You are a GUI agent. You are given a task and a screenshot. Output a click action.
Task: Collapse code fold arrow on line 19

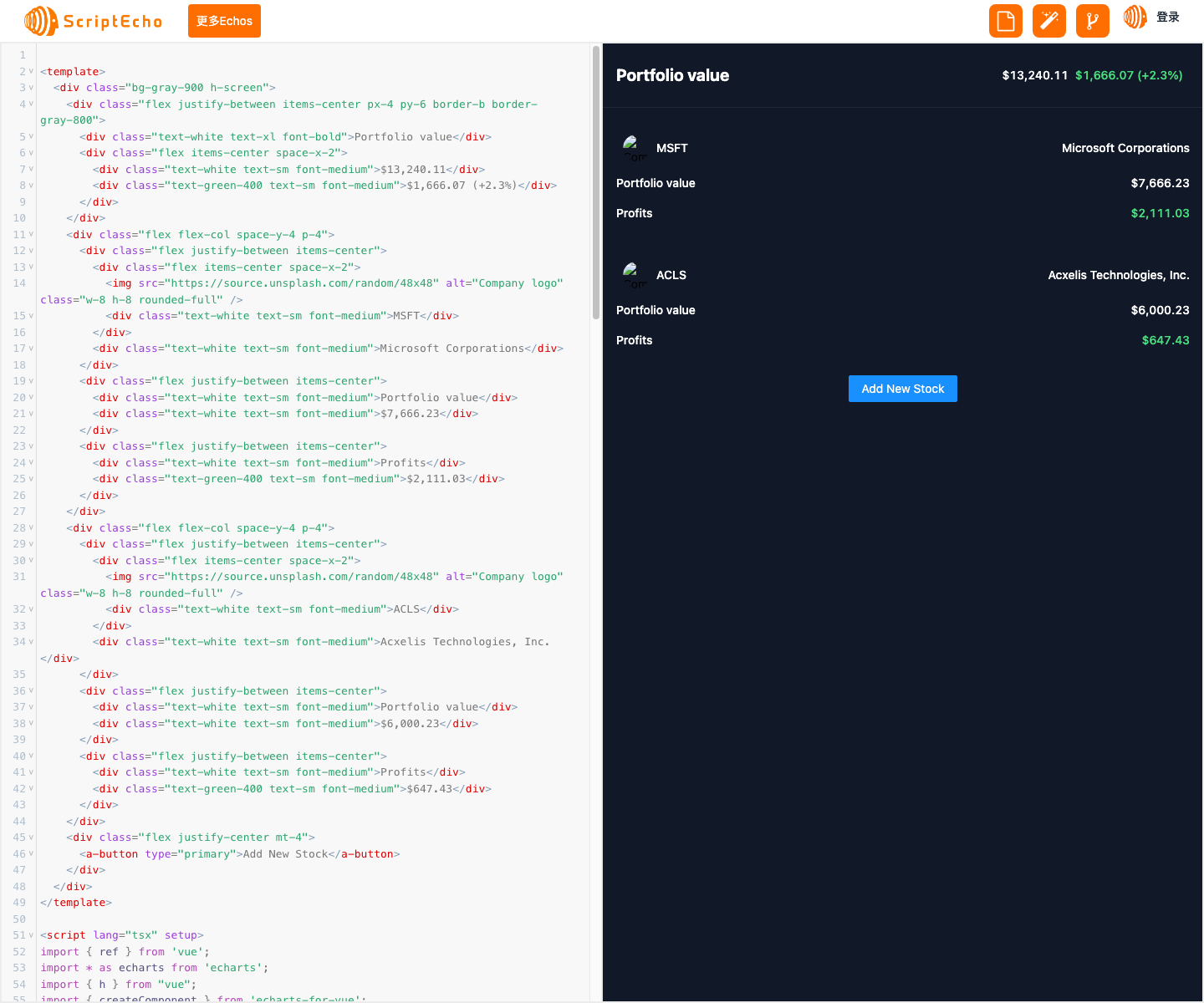coord(32,381)
